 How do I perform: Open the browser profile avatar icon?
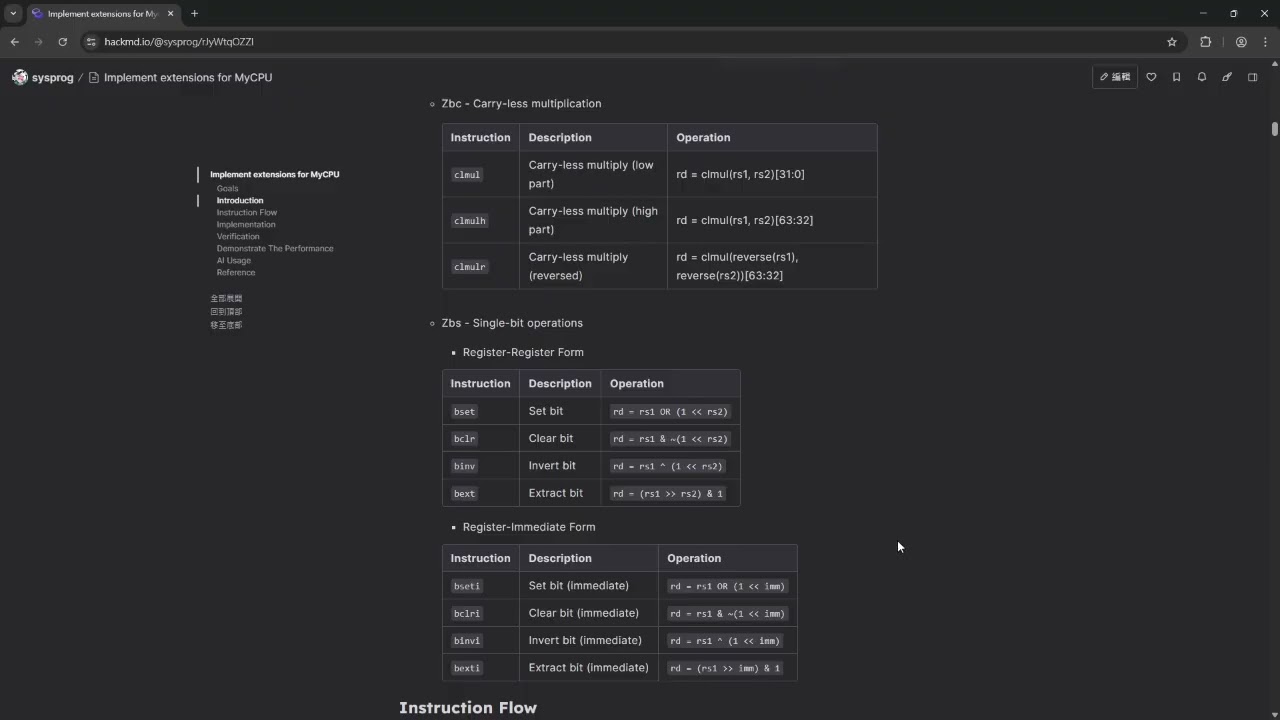[1241, 42]
